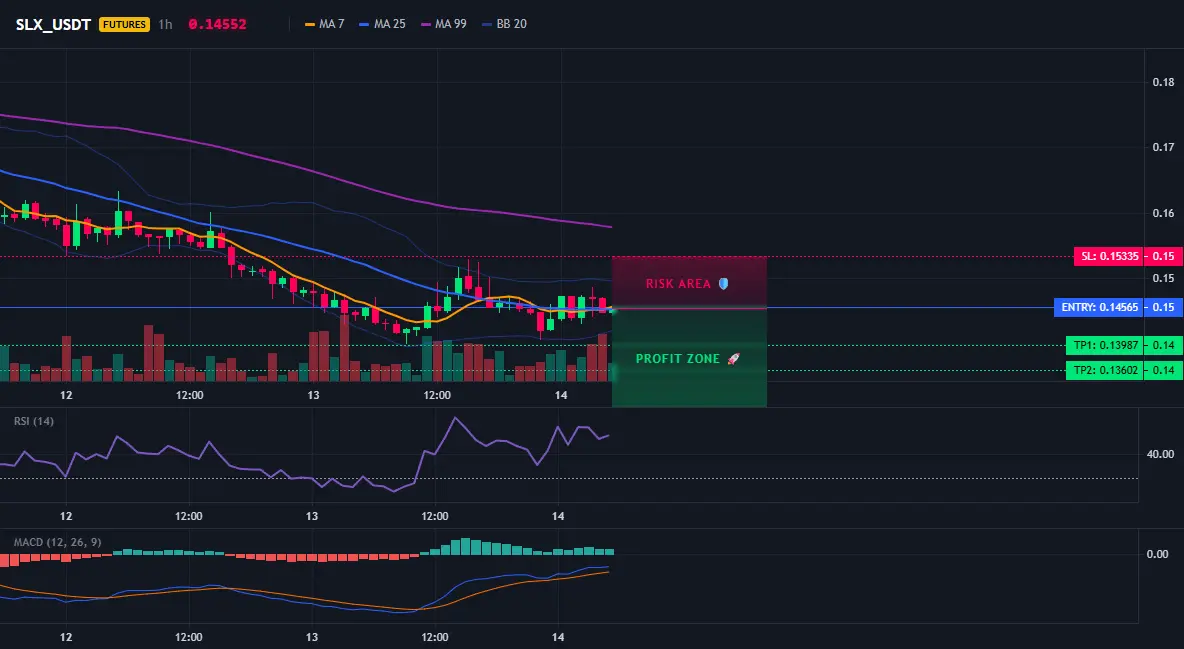1184x649 pixels.
Task: Click the yellow FUTURES badge
Action: coord(125,24)
